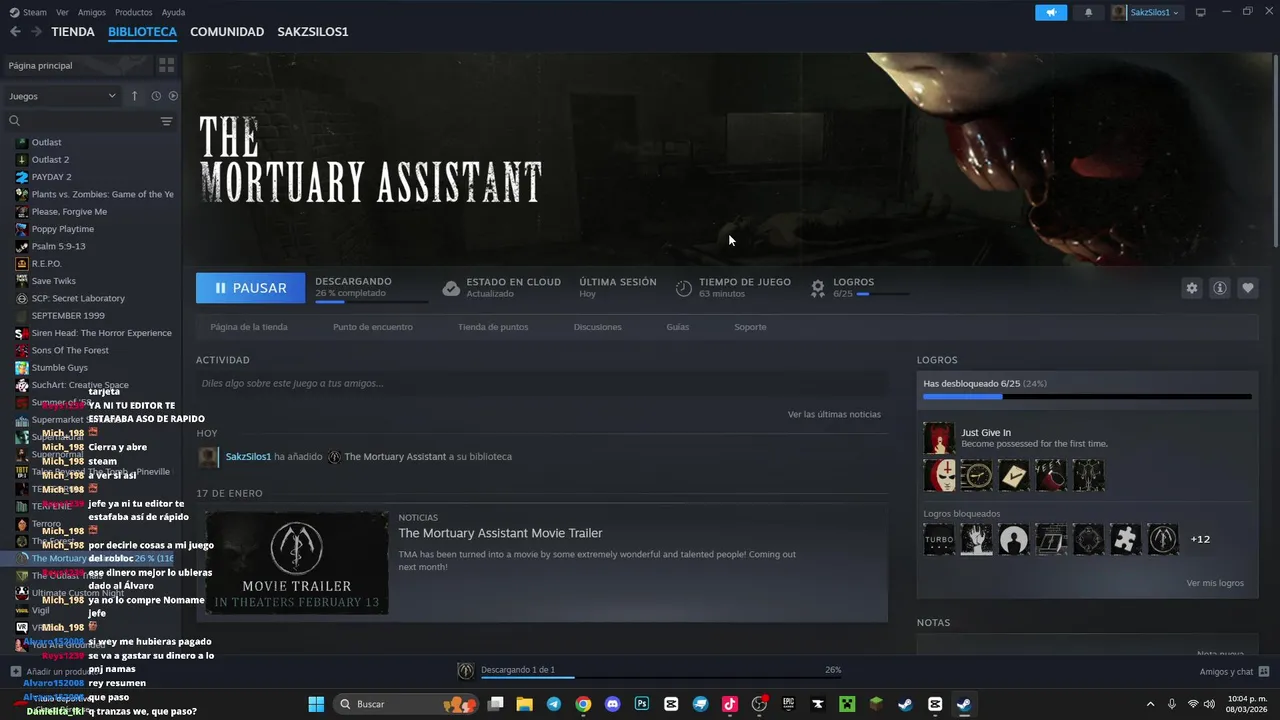
Task: Click the library search magnifier icon
Action: [14, 121]
